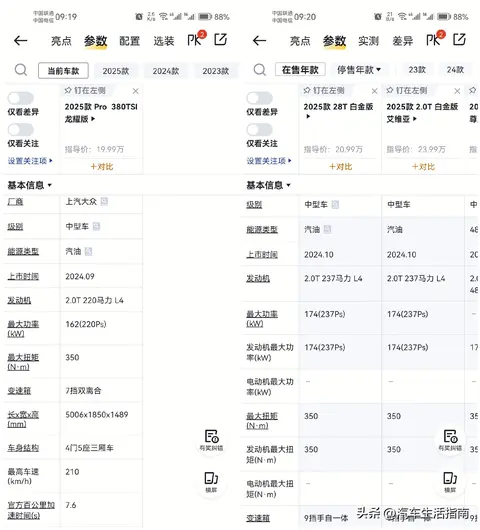Tap share icon on left screen
The height and width of the screenshot is (530, 480).
coord(221,40)
